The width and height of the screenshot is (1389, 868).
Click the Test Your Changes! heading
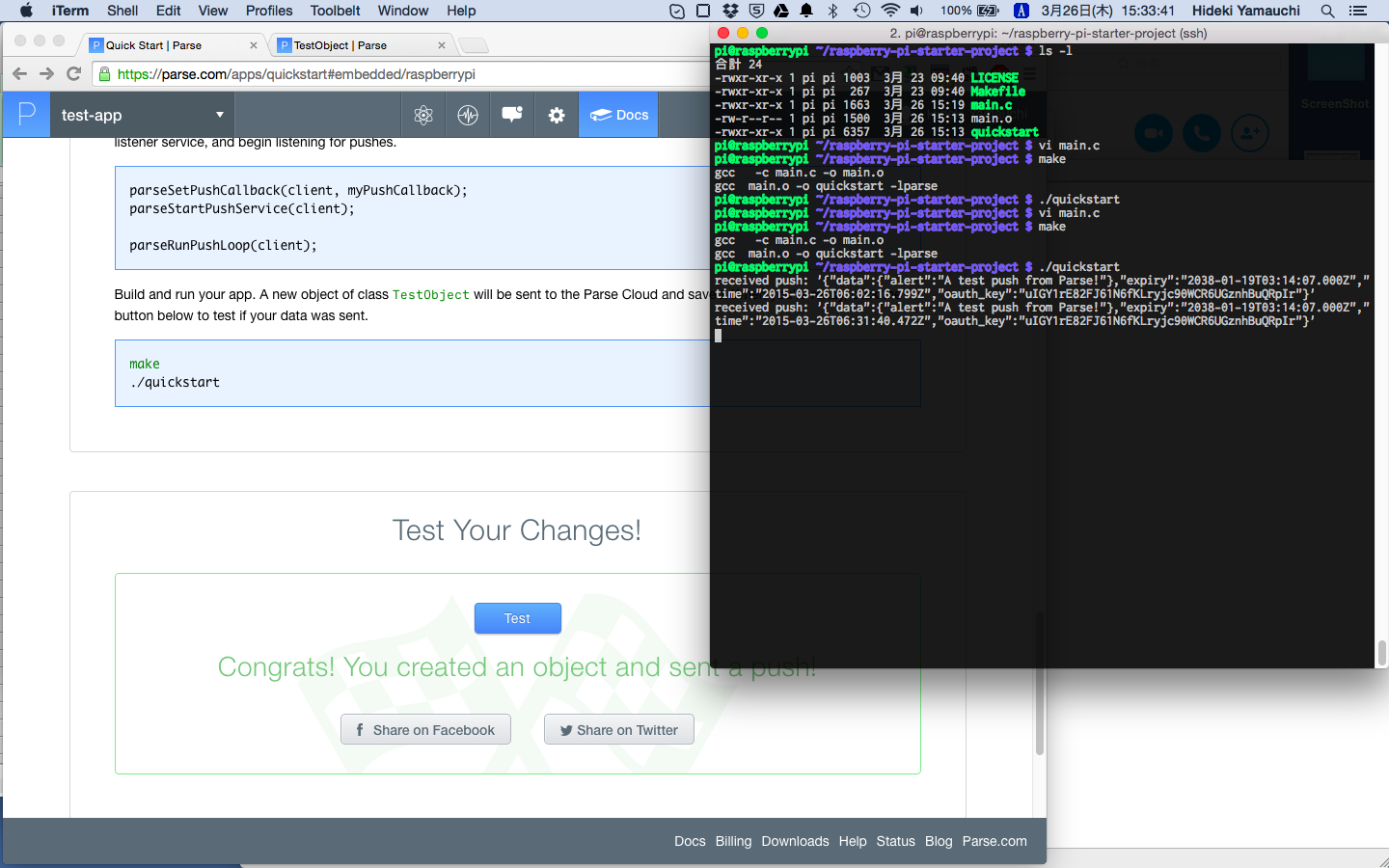pos(517,530)
